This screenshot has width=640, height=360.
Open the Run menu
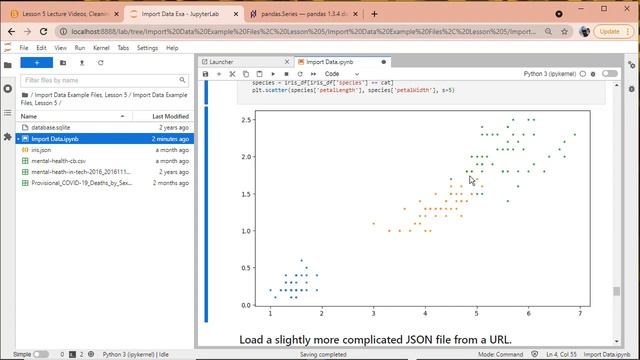80,48
